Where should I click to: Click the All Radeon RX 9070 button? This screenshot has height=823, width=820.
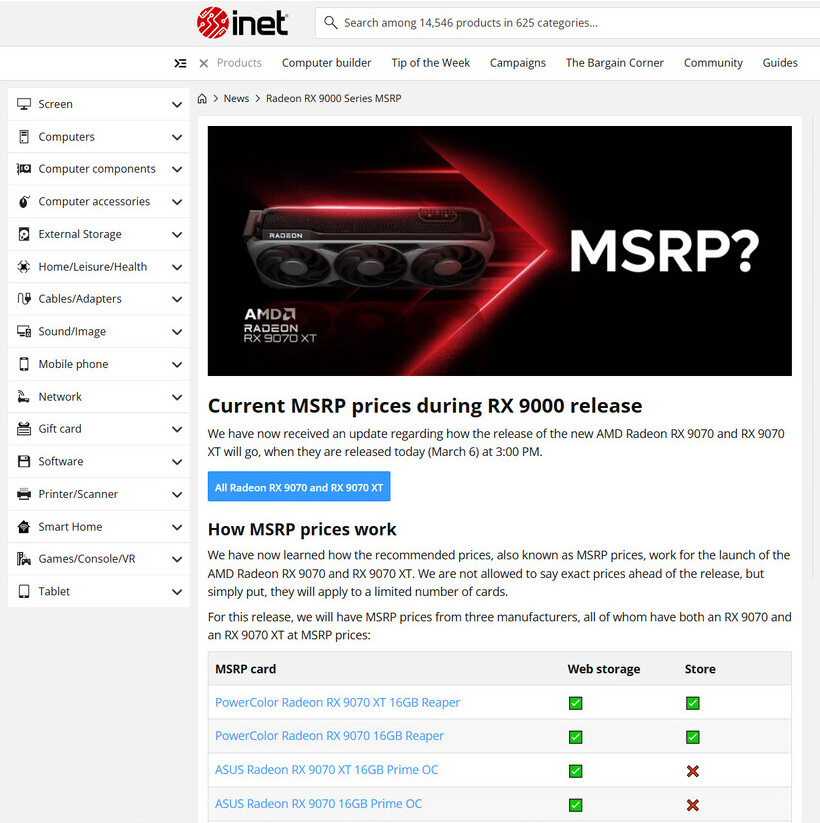click(299, 487)
